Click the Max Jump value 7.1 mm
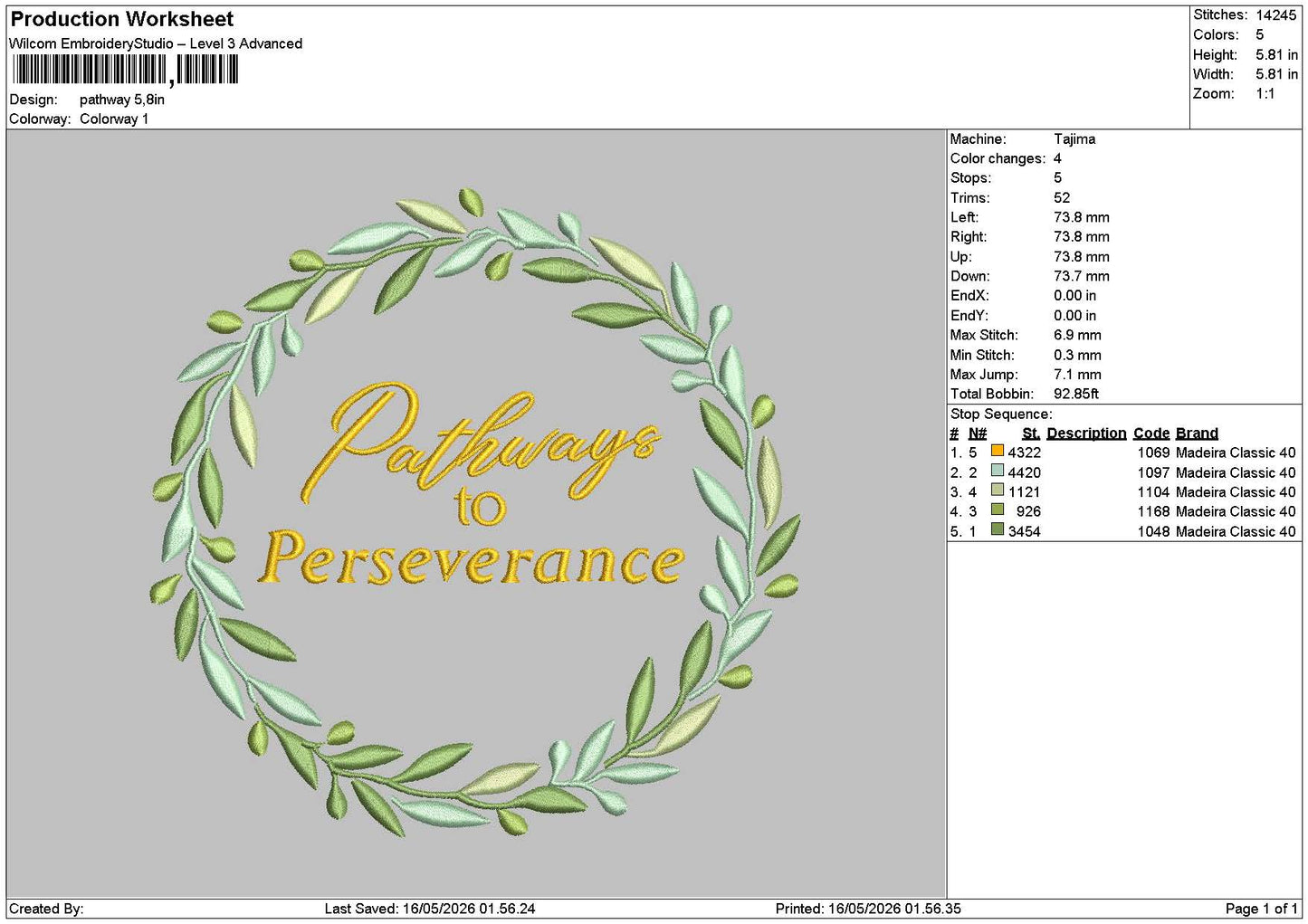The height and width of the screenshot is (924, 1308). [1077, 375]
